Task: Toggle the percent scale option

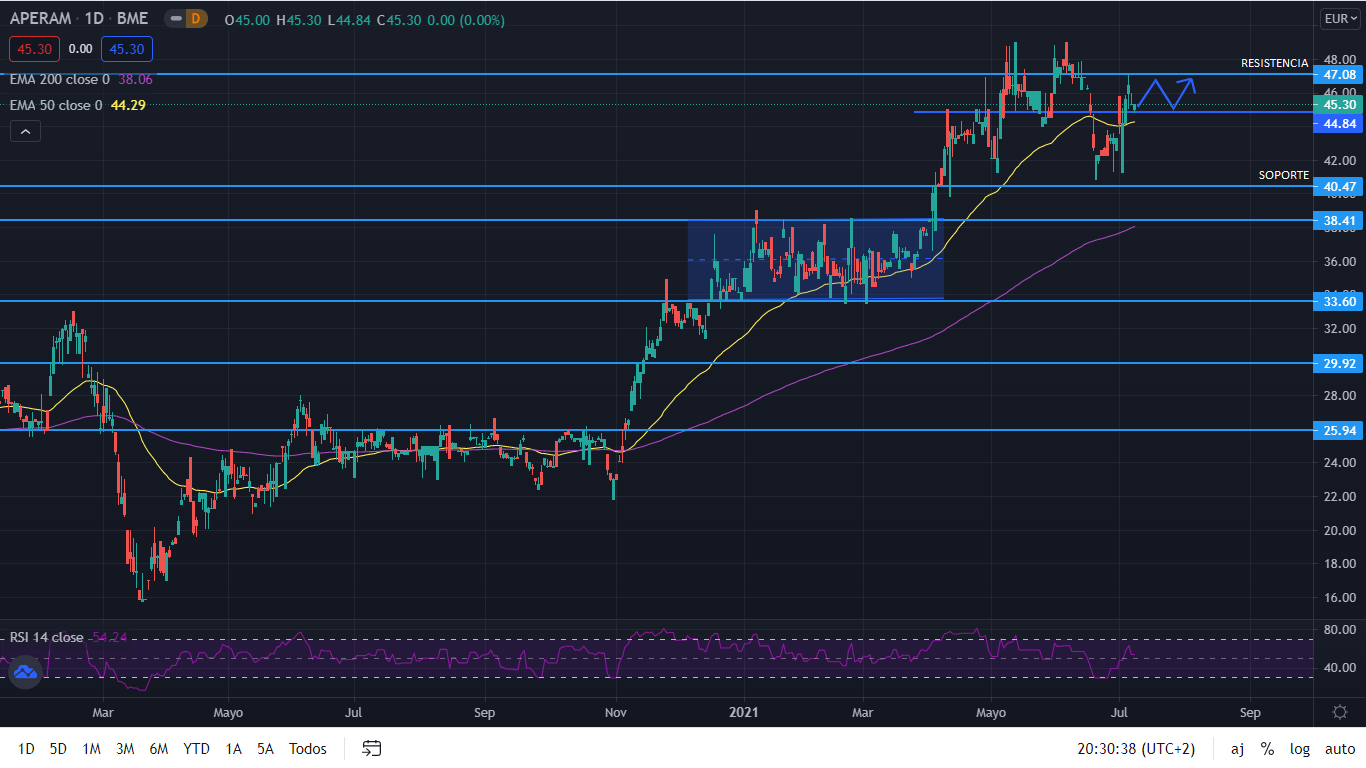Action: [1267, 749]
